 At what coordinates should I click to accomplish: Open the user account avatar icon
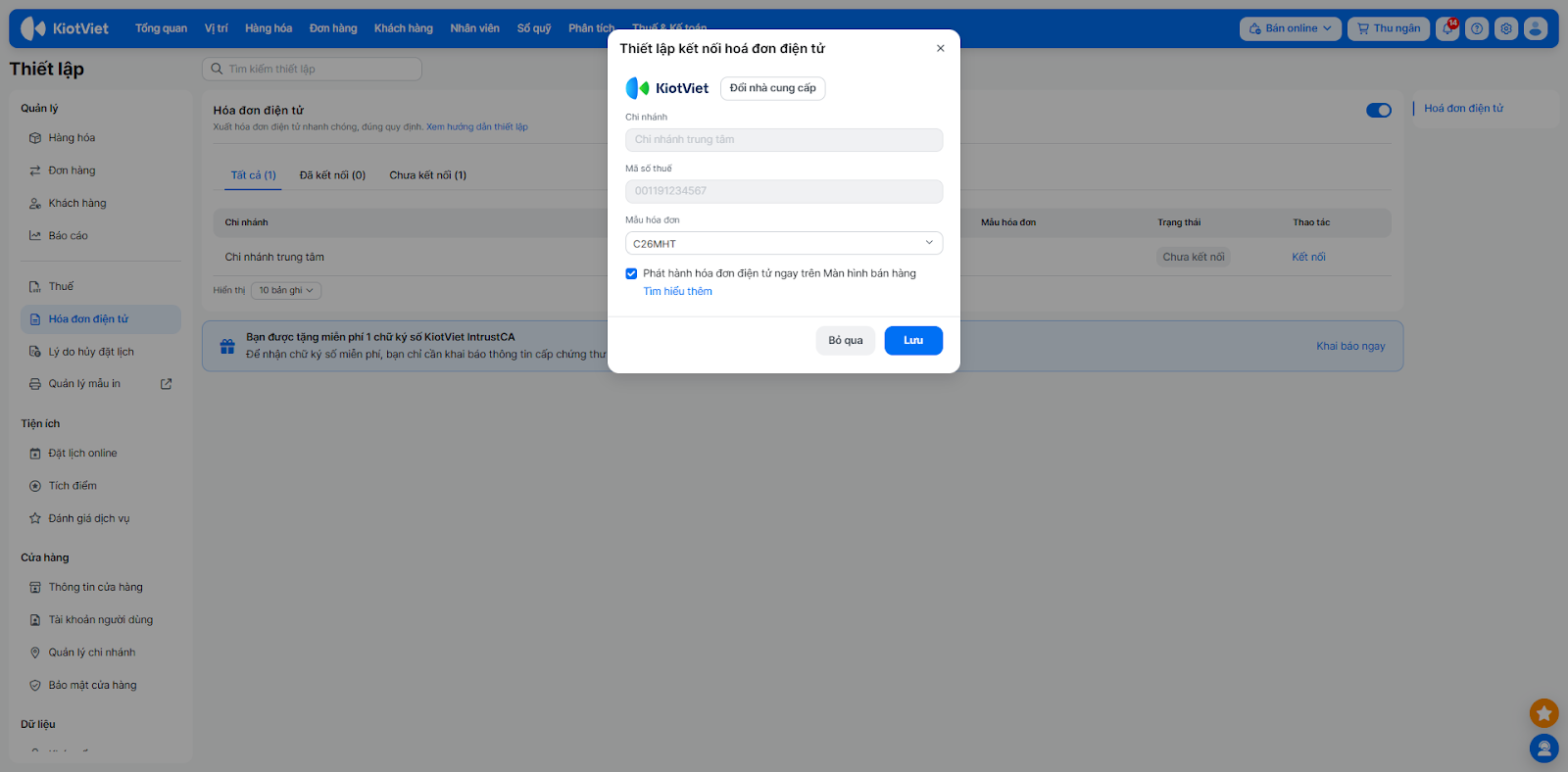(x=1536, y=28)
